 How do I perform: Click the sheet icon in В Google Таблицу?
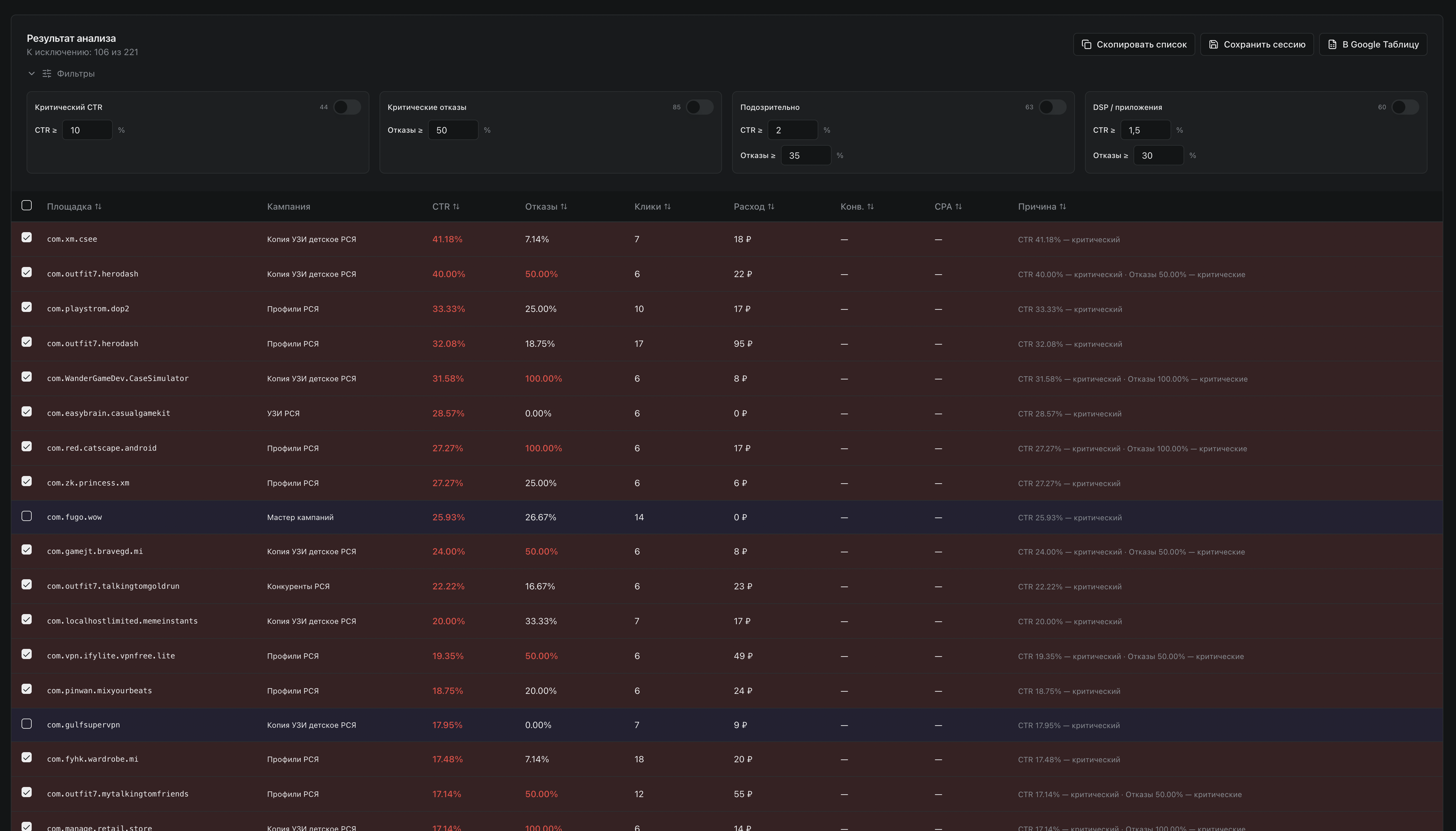(1332, 45)
